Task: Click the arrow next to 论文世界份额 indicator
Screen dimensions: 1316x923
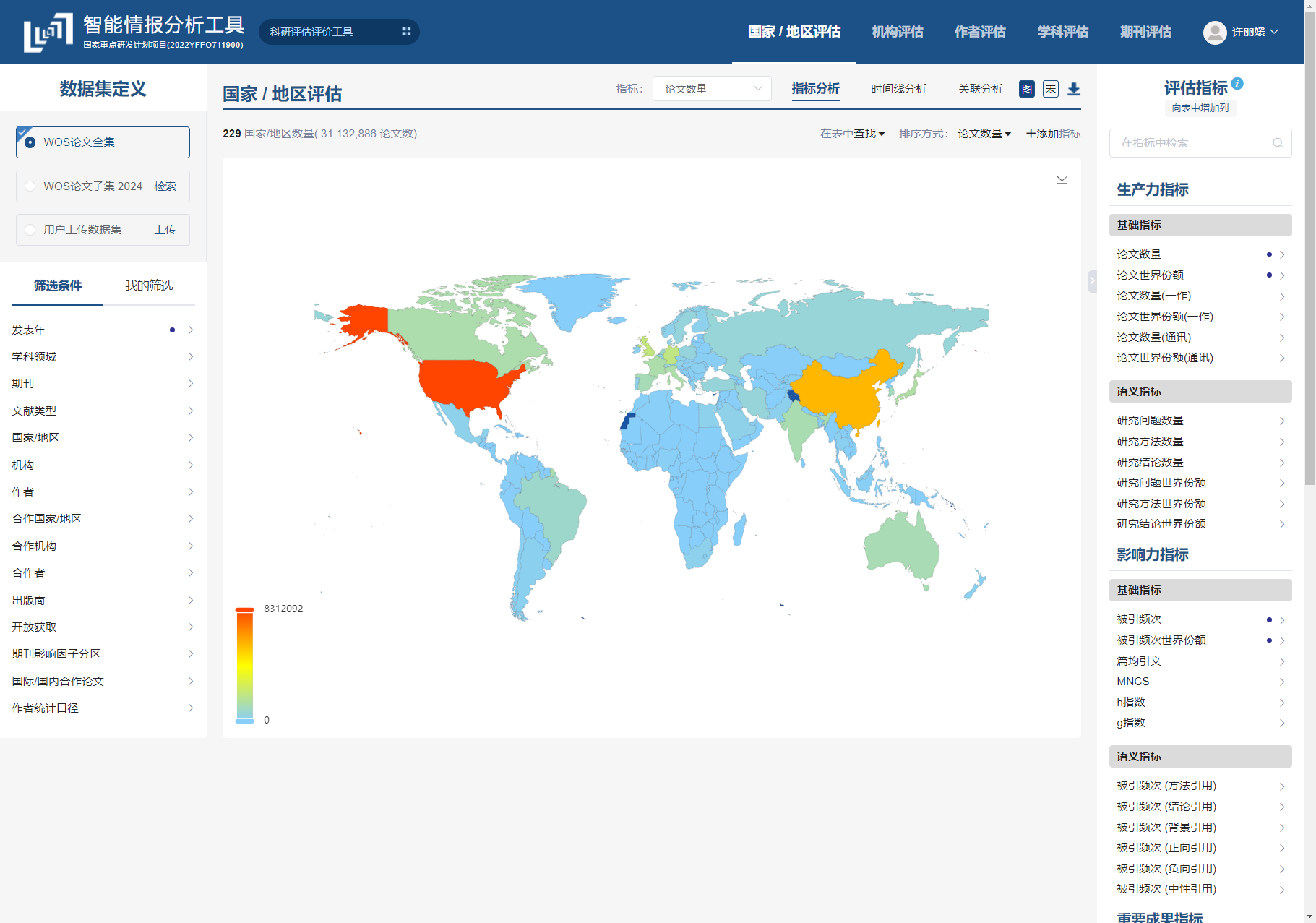Action: [1282, 275]
